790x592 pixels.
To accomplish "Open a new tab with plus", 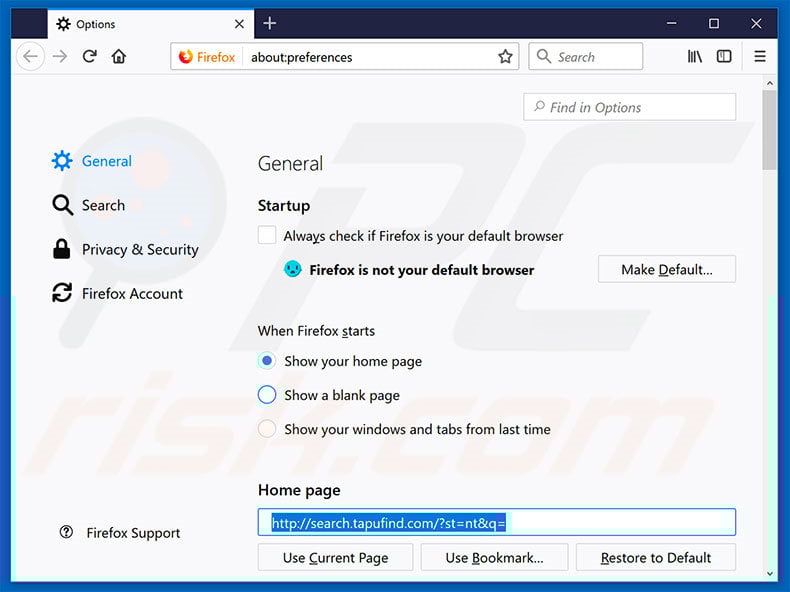I will coord(270,23).
